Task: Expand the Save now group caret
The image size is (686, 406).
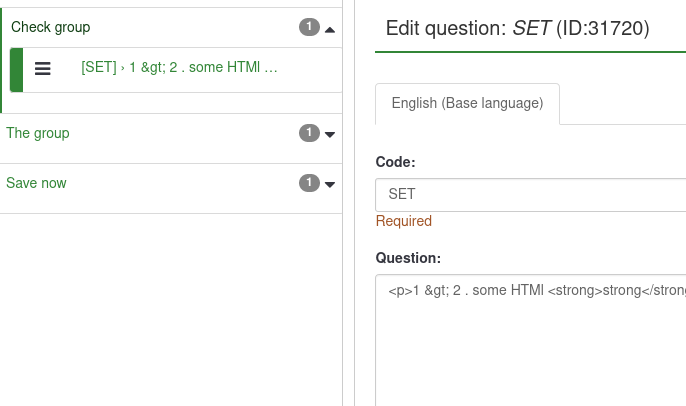Action: (x=330, y=184)
